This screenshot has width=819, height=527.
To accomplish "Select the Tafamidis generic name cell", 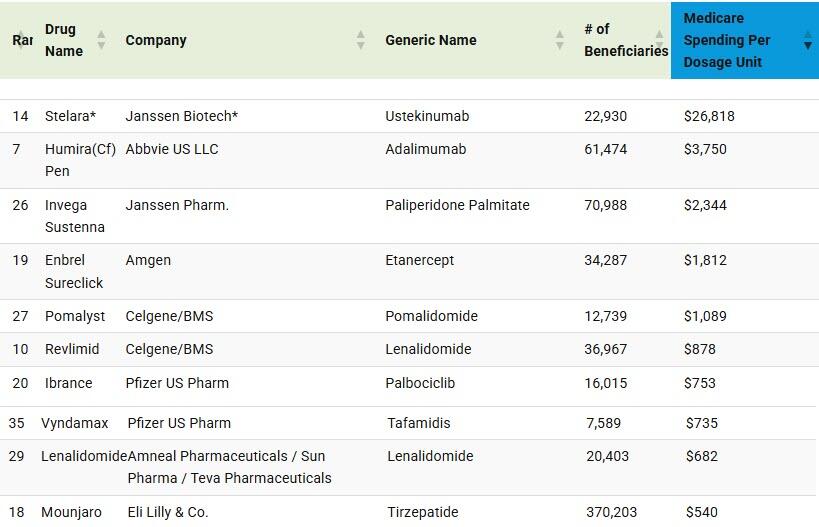I will coord(419,423).
